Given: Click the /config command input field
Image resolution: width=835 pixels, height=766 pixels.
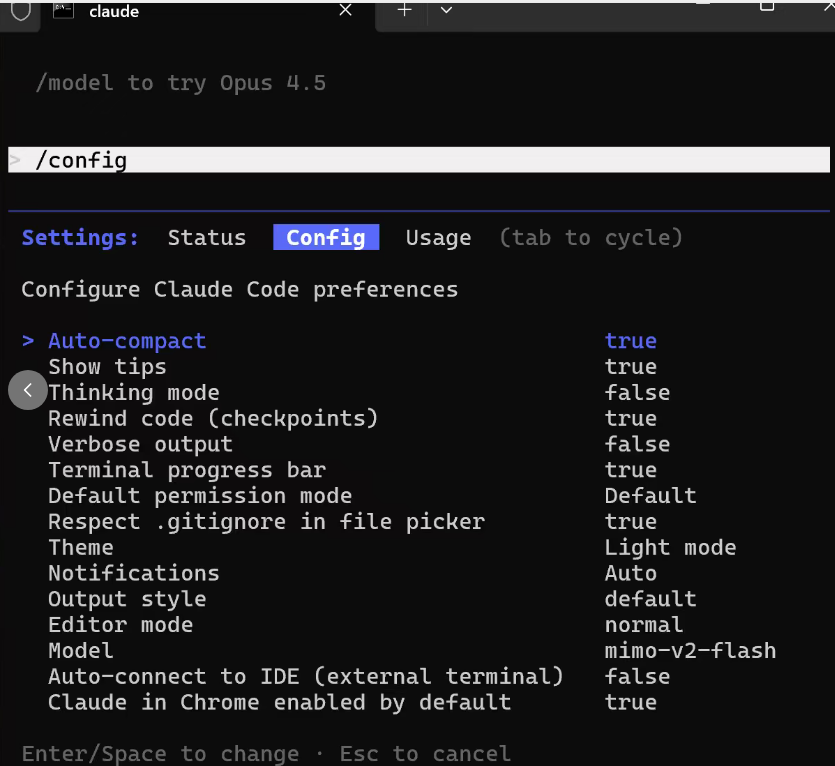Looking at the screenshot, I should pos(419,160).
